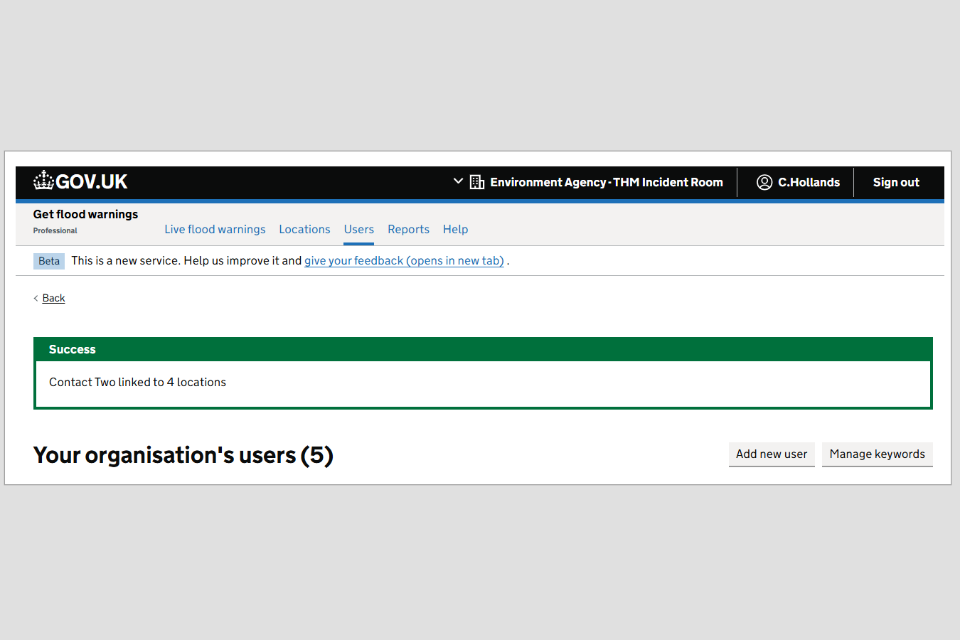Open the Help tab
Screen dimensions: 960x640
click(455, 229)
